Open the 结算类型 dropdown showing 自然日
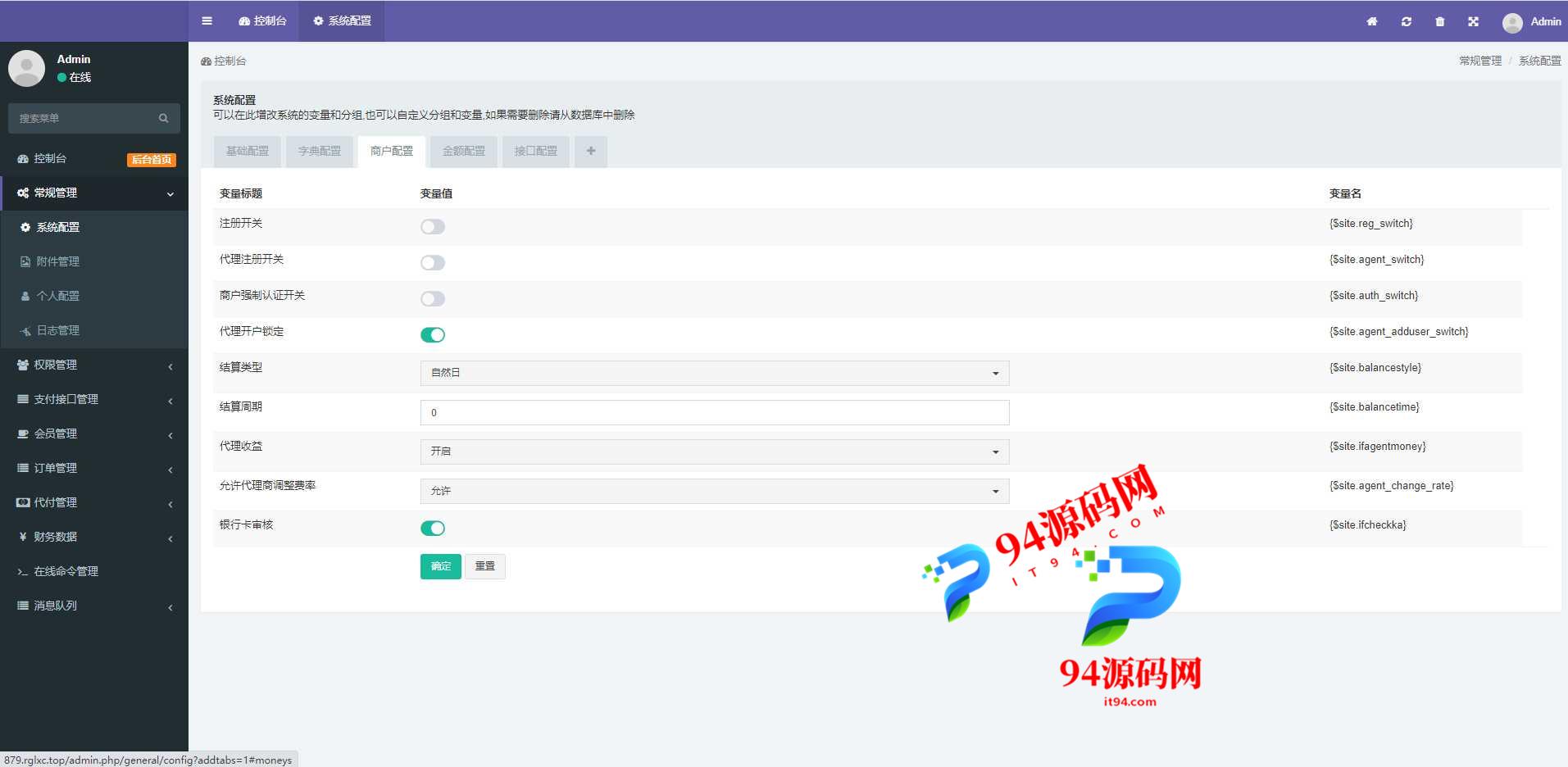This screenshot has width=1568, height=767. (715, 373)
